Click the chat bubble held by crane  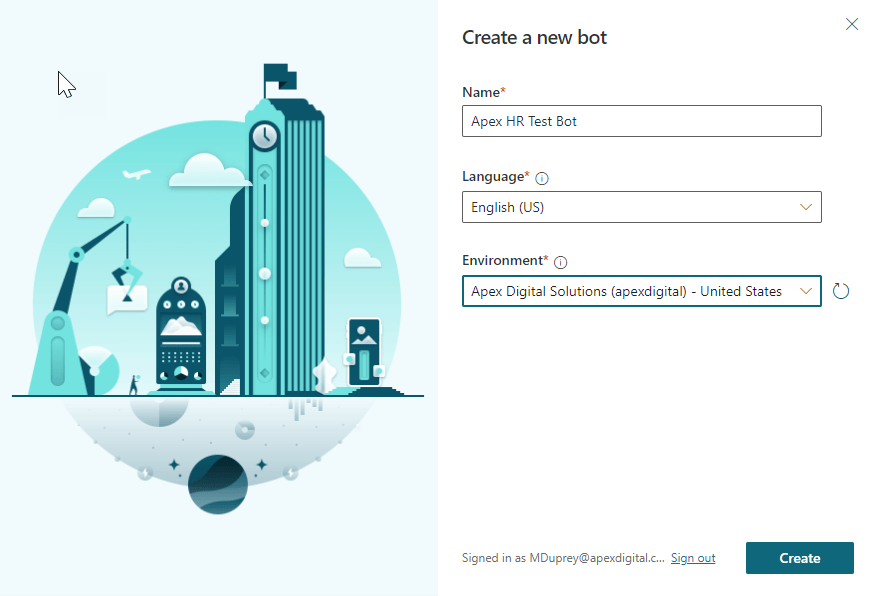(127, 297)
